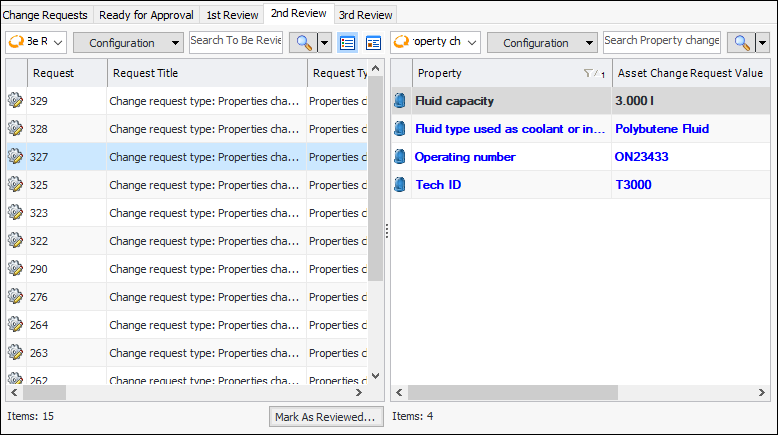Click the property panel search magnifier icon

741,43
